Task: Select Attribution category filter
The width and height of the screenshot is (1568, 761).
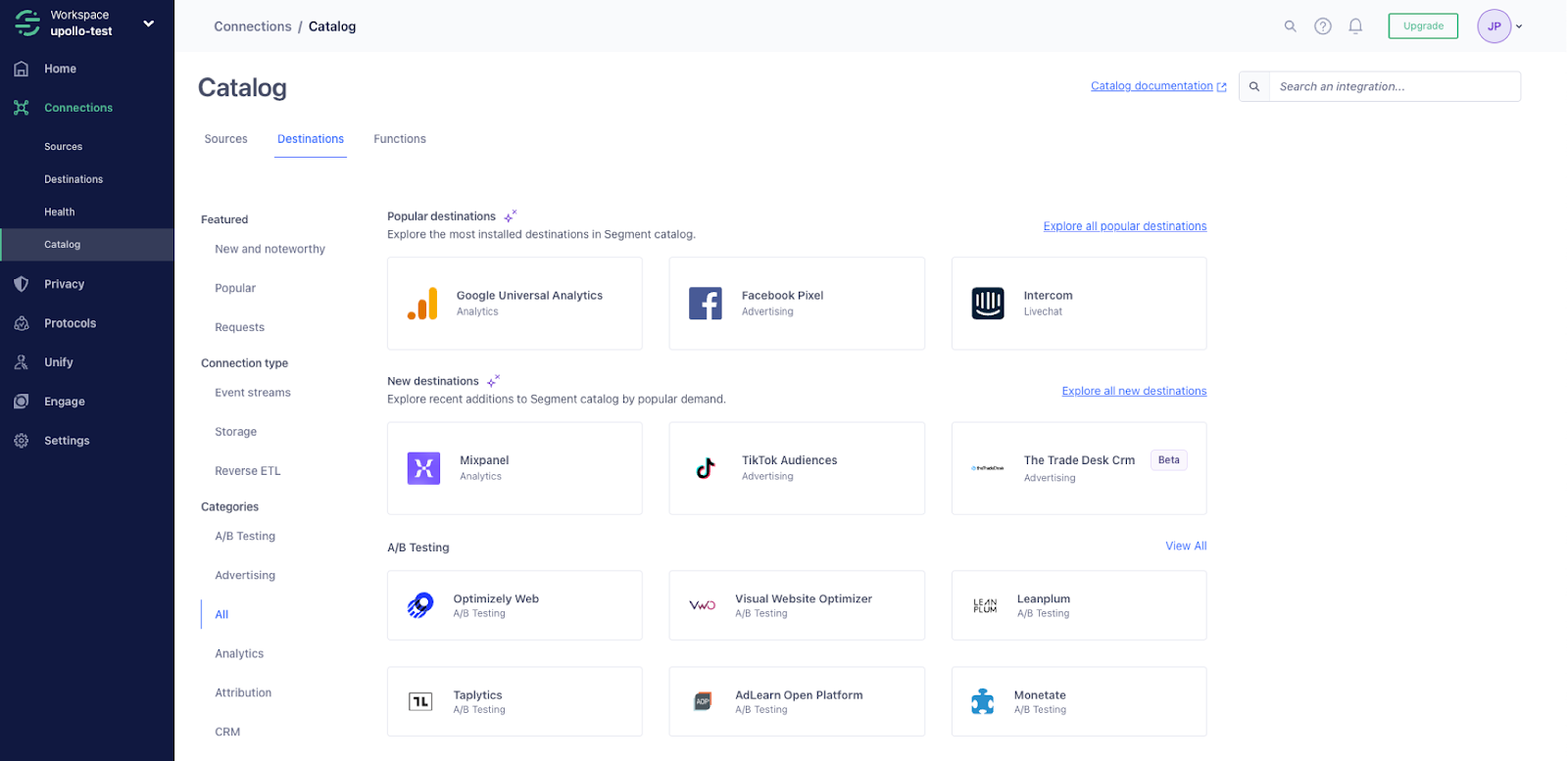Action: coord(243,693)
